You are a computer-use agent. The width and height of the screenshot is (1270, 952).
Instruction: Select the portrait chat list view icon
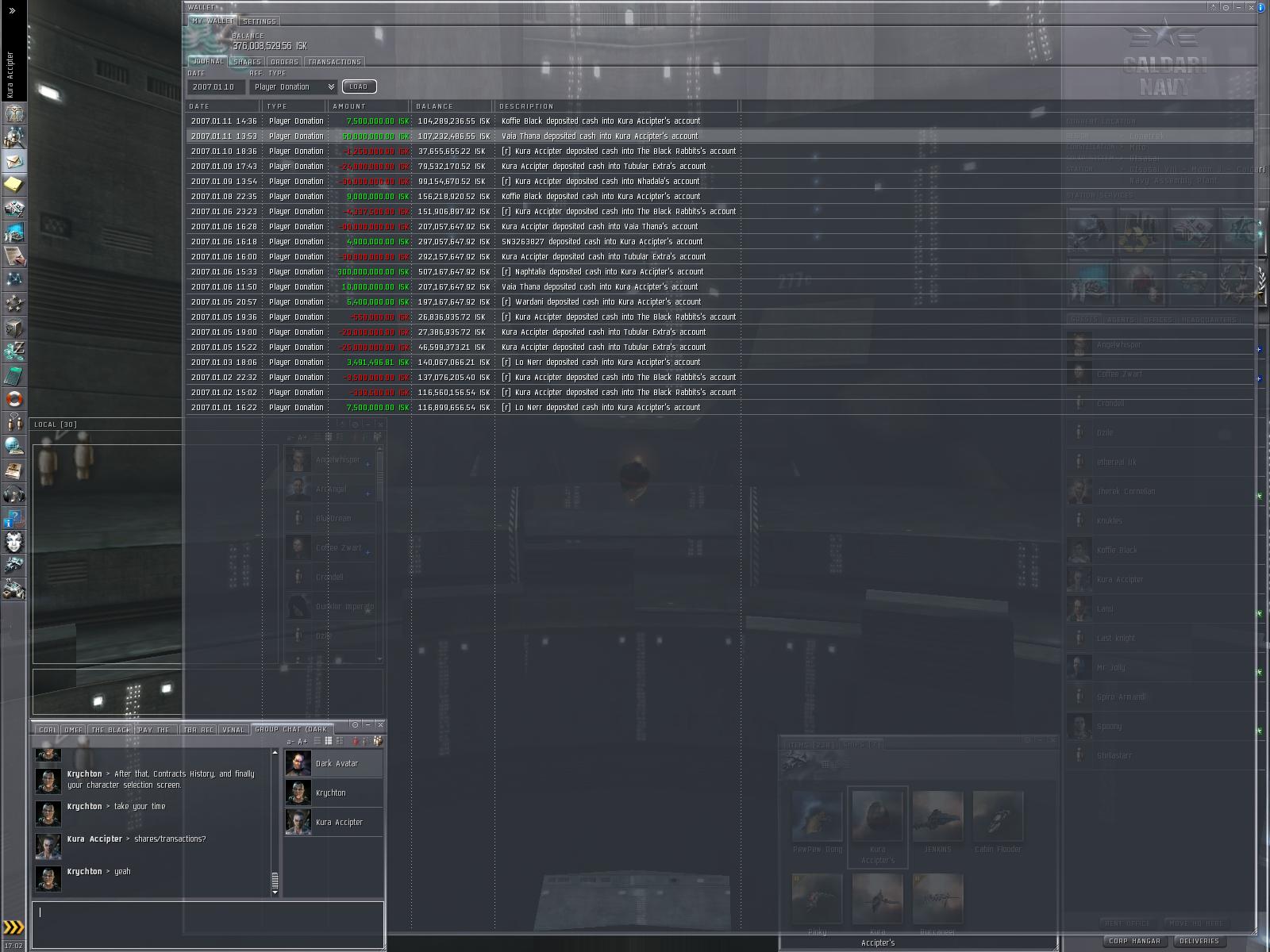(x=328, y=741)
